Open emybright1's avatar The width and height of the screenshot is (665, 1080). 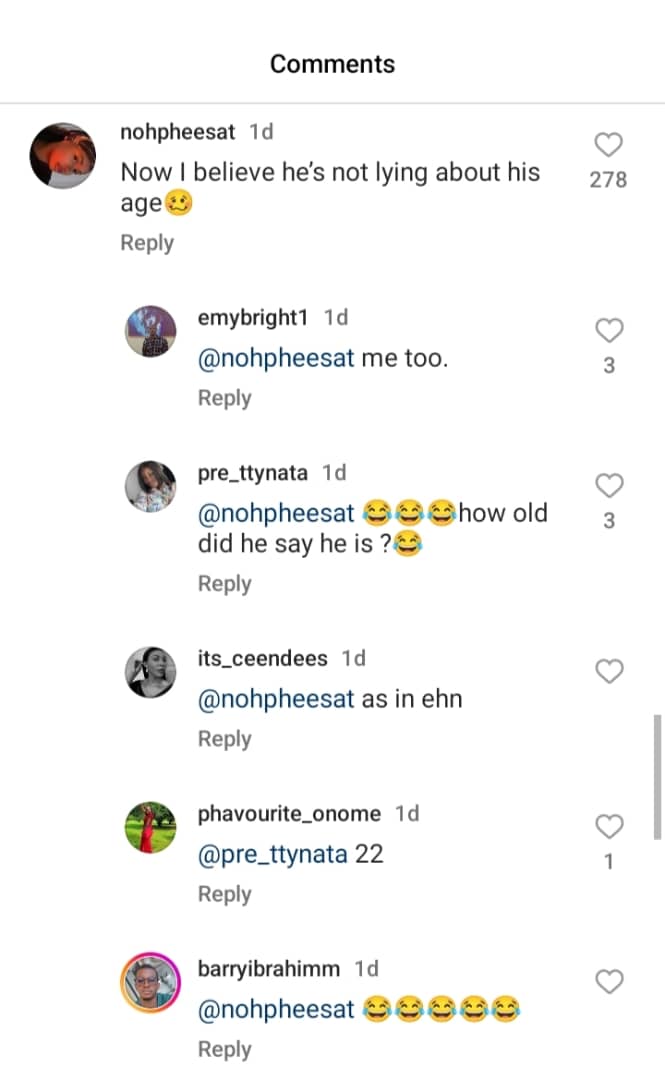pyautogui.click(x=150, y=330)
